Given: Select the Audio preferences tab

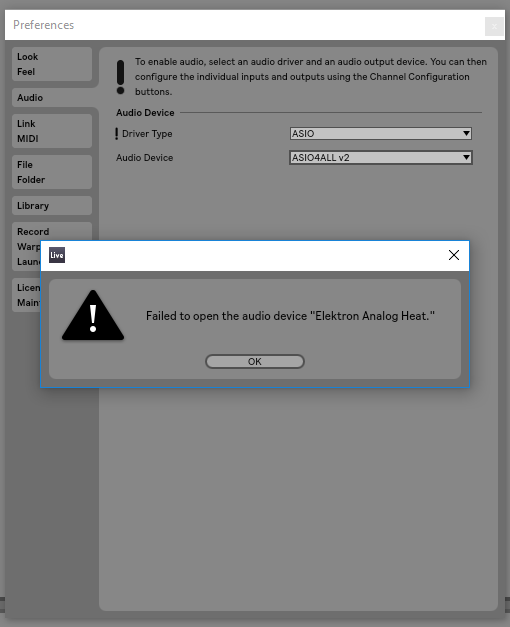Looking at the screenshot, I should tap(52, 98).
